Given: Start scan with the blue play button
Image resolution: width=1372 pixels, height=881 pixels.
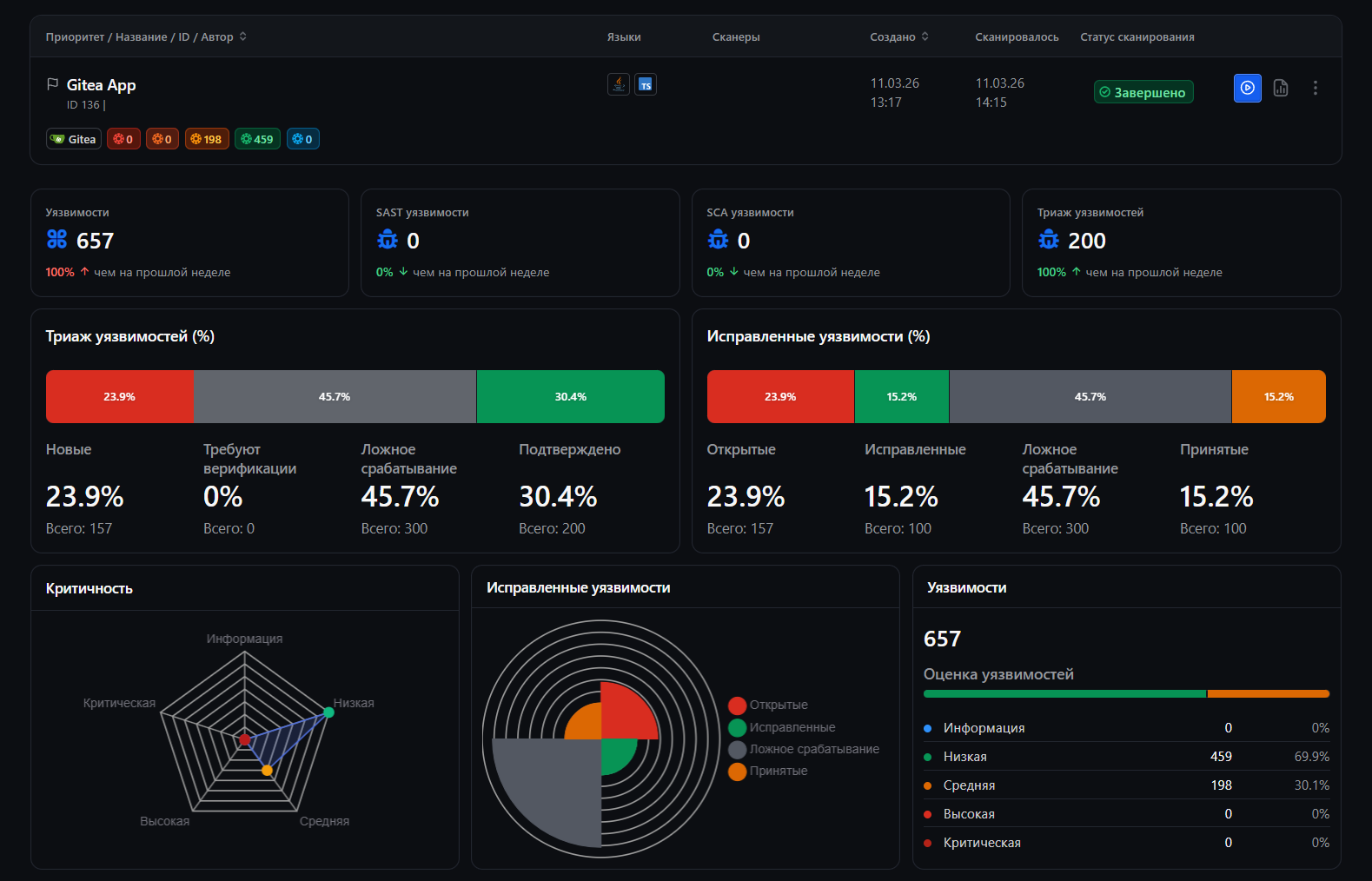Looking at the screenshot, I should point(1248,88).
